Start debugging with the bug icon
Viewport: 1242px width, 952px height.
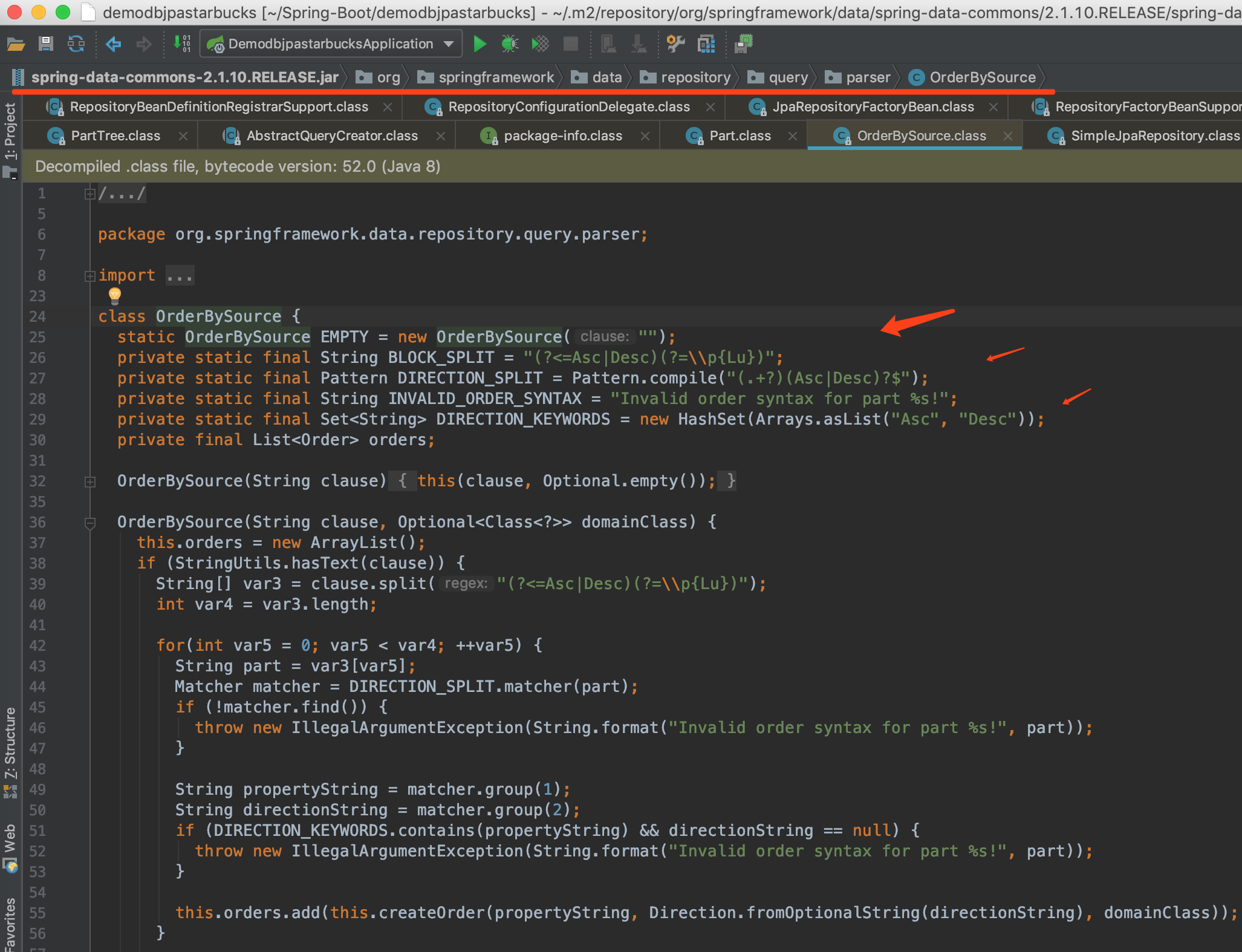click(510, 44)
